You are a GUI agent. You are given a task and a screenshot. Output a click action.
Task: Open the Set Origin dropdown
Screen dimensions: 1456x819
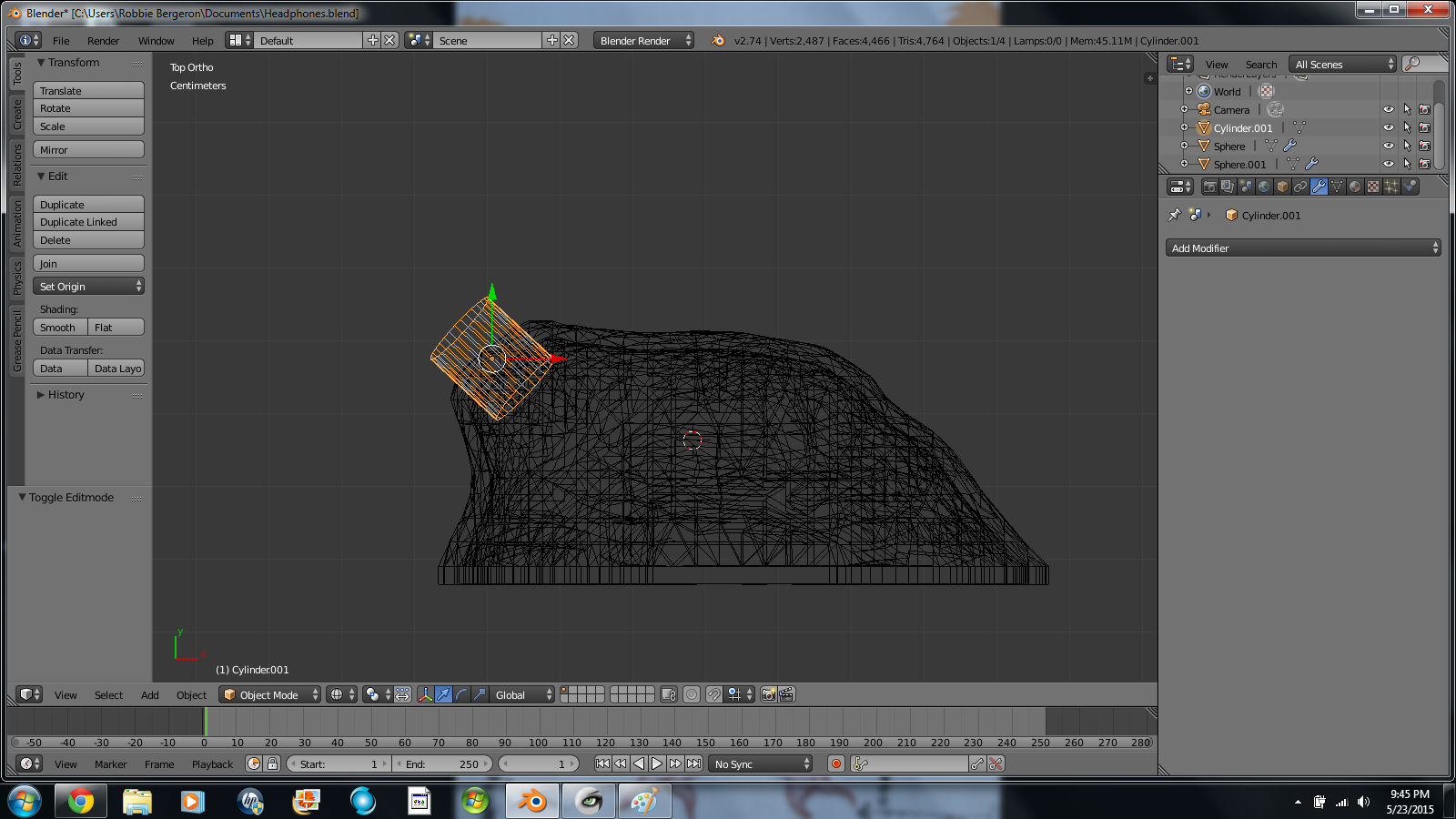click(88, 286)
